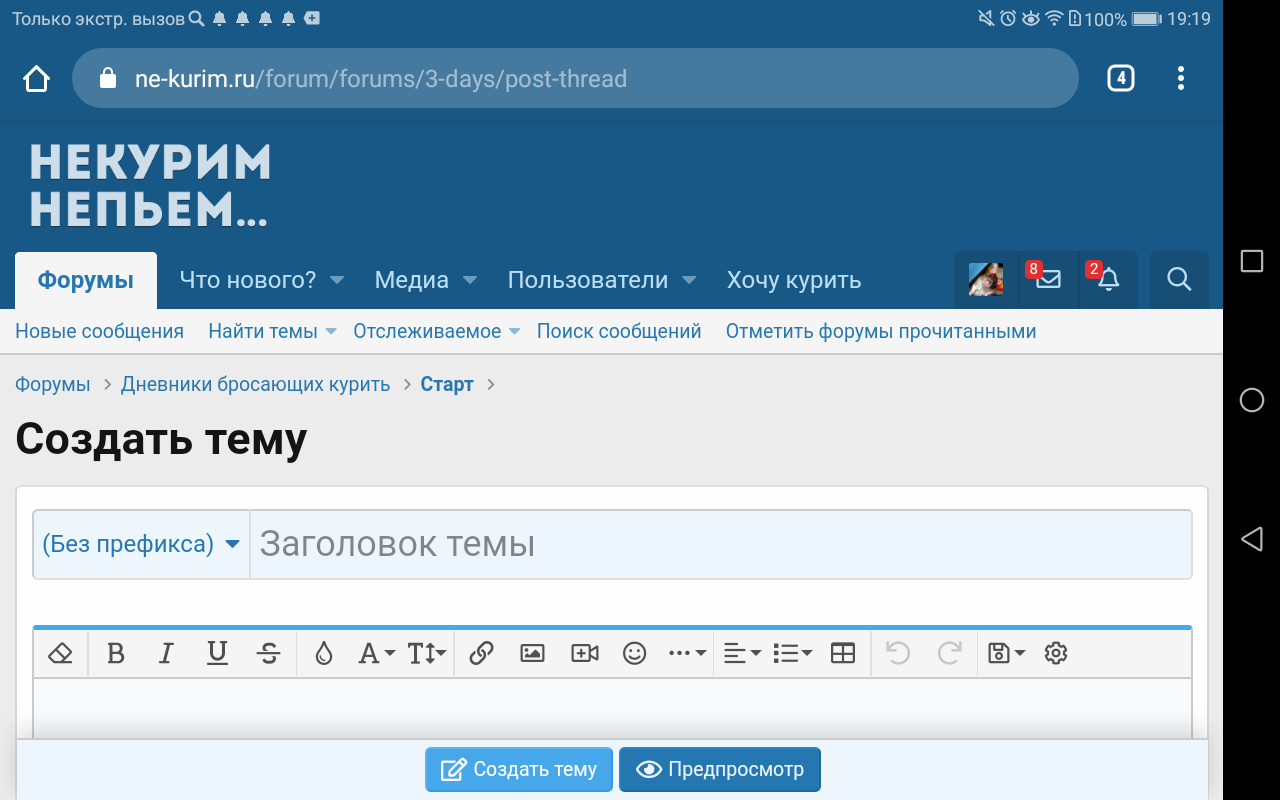Viewport: 1280px width, 800px height.
Task: Insert a smiley into the message
Action: [634, 653]
